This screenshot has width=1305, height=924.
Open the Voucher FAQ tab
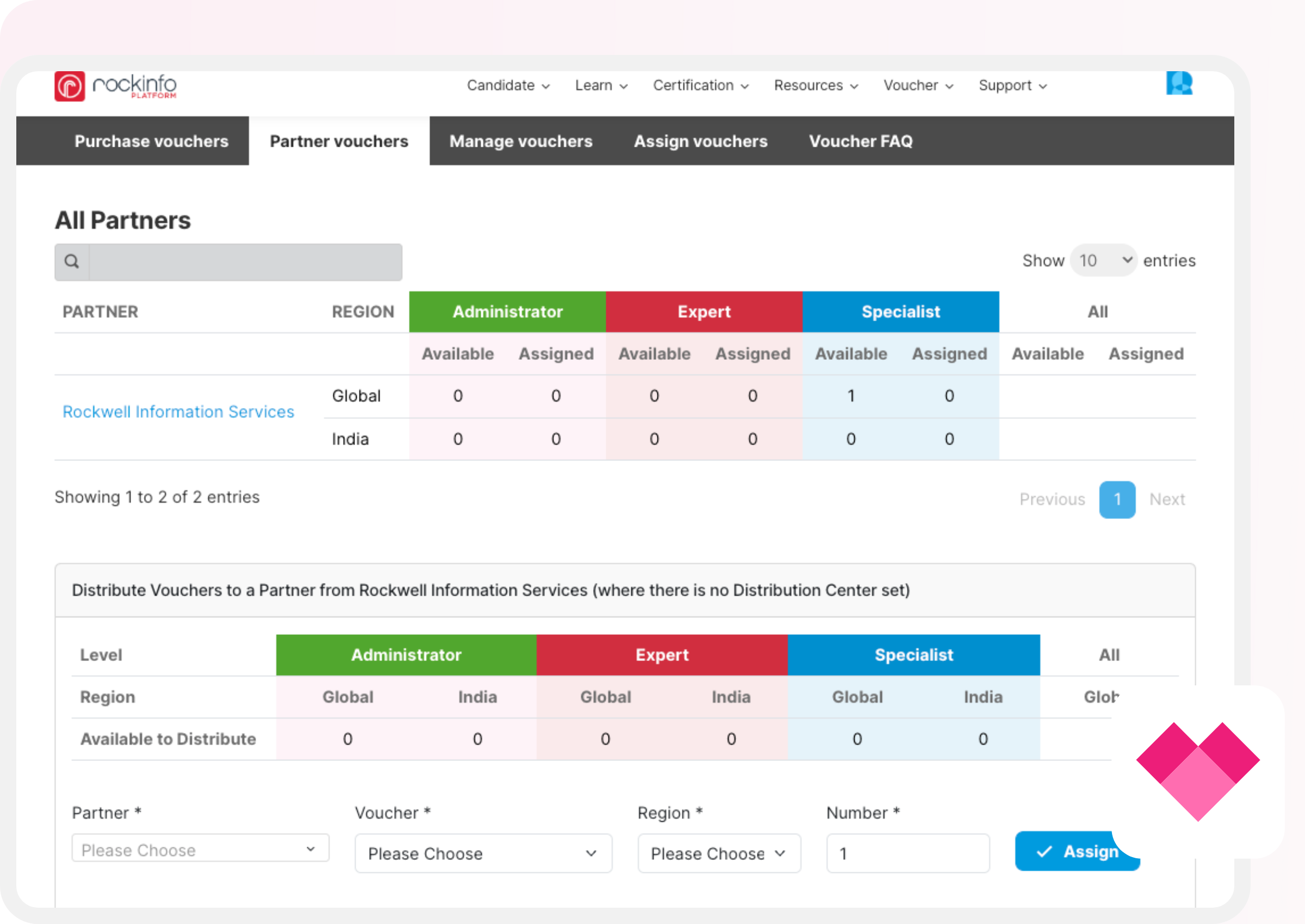861,141
